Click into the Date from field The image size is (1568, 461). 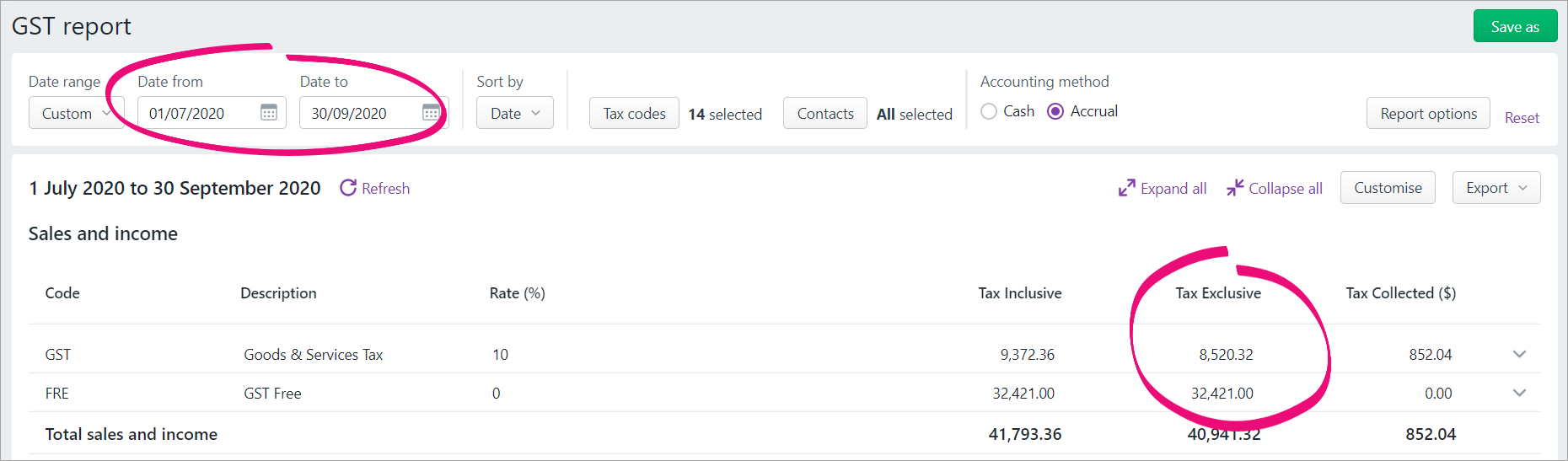[198, 113]
